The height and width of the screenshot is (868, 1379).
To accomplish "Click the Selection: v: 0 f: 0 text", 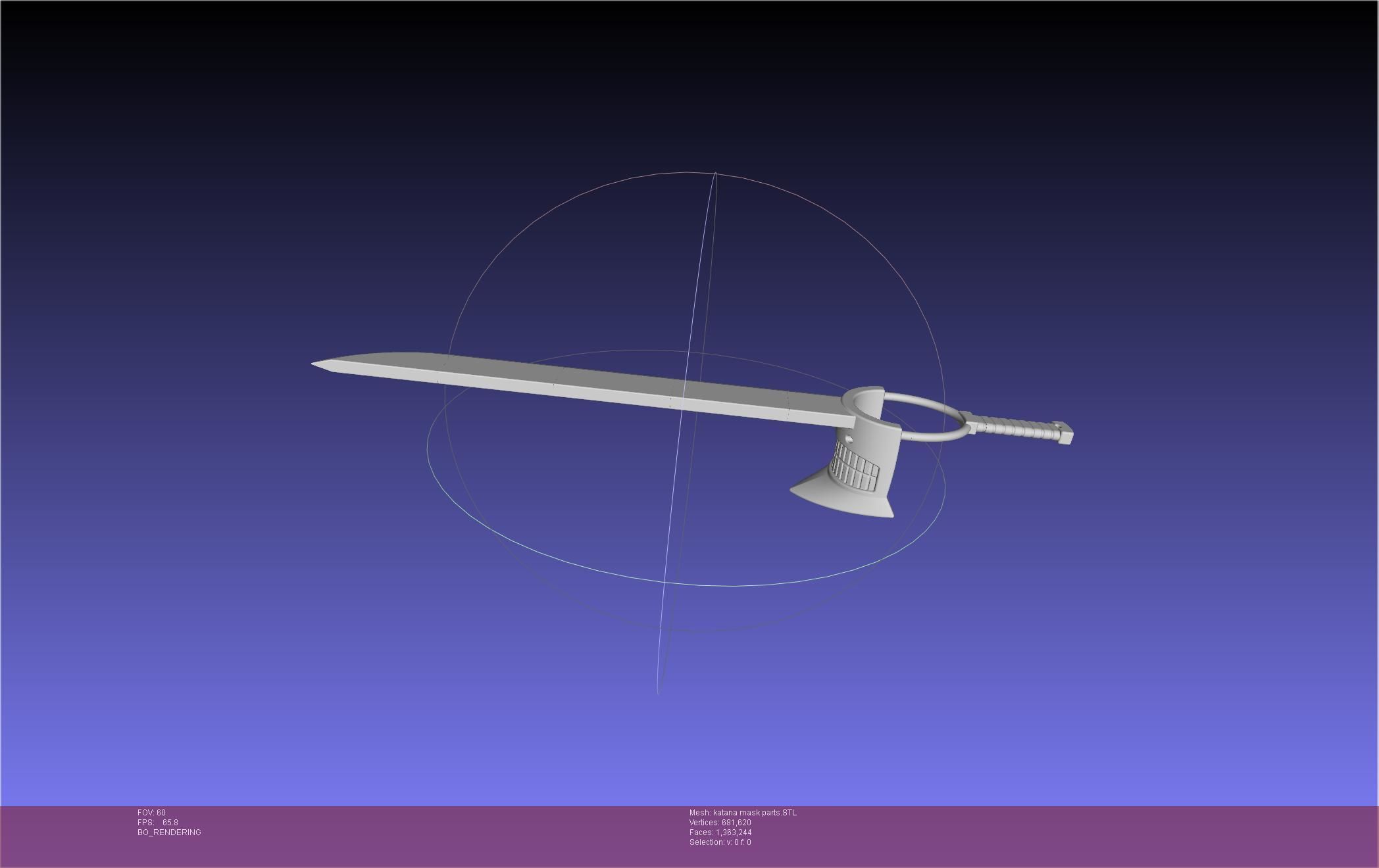I will (720, 842).
